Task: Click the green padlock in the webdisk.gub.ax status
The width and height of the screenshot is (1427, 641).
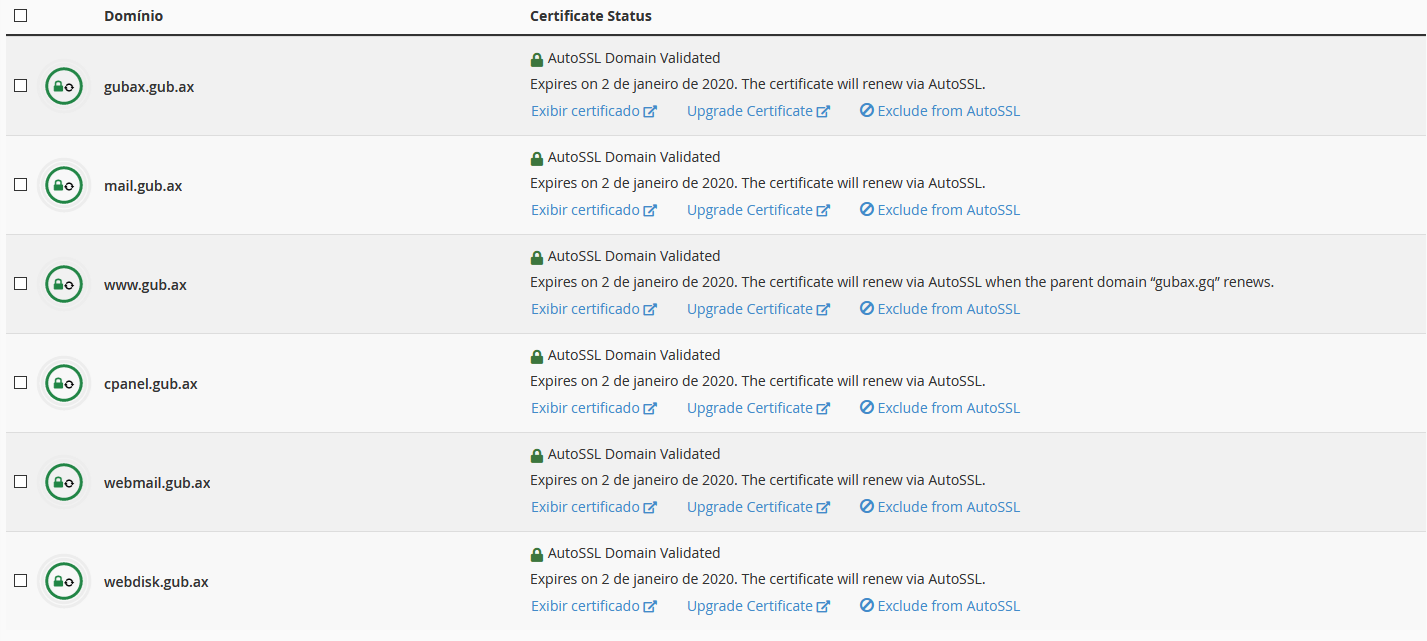Action: 537,554
